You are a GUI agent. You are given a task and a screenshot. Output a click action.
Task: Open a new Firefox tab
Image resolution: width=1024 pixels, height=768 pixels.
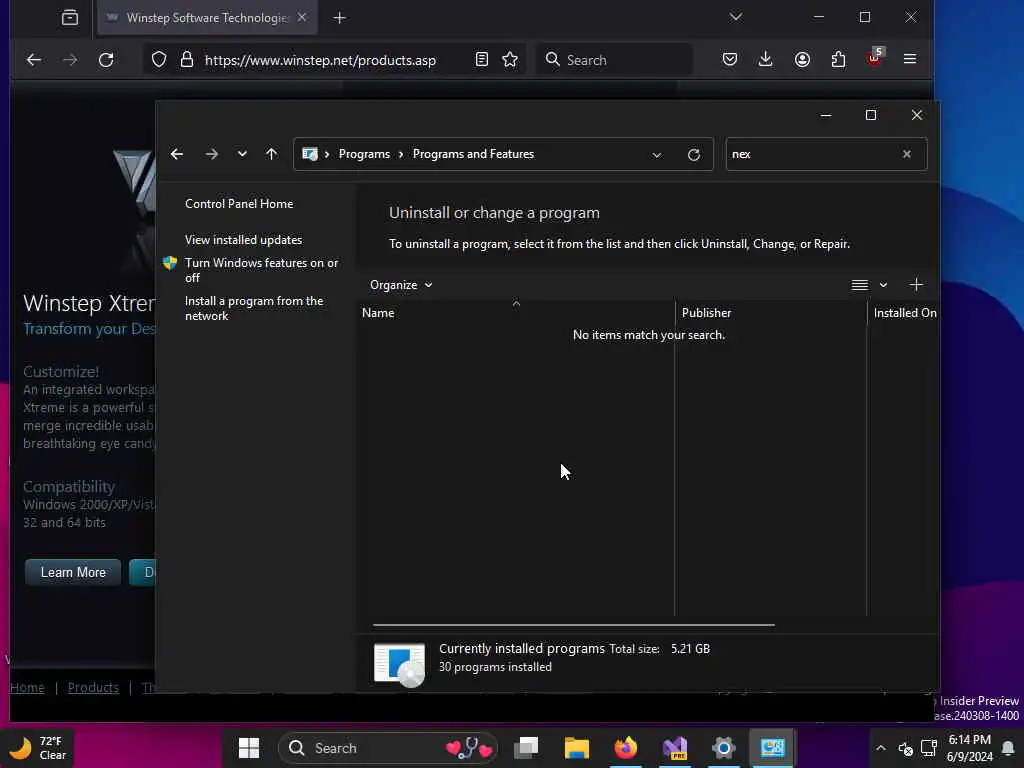(340, 18)
